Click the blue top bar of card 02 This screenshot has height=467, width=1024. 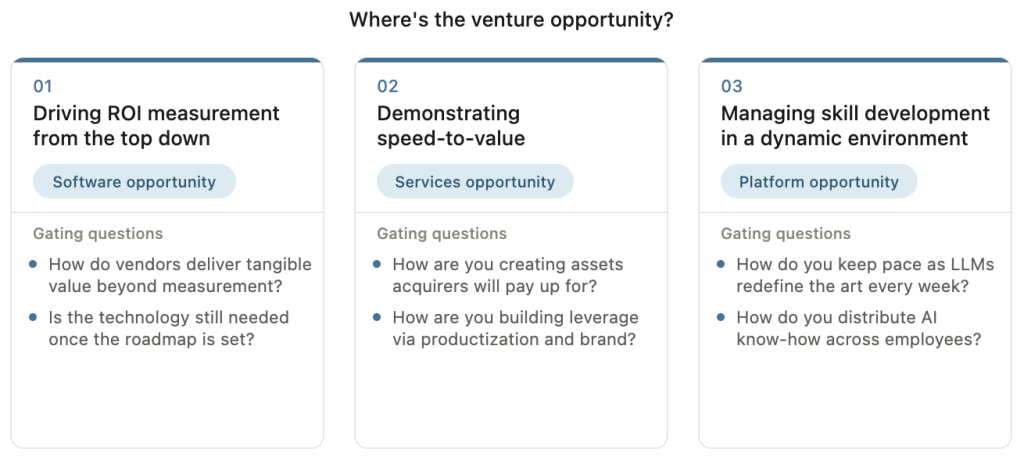click(x=511, y=60)
